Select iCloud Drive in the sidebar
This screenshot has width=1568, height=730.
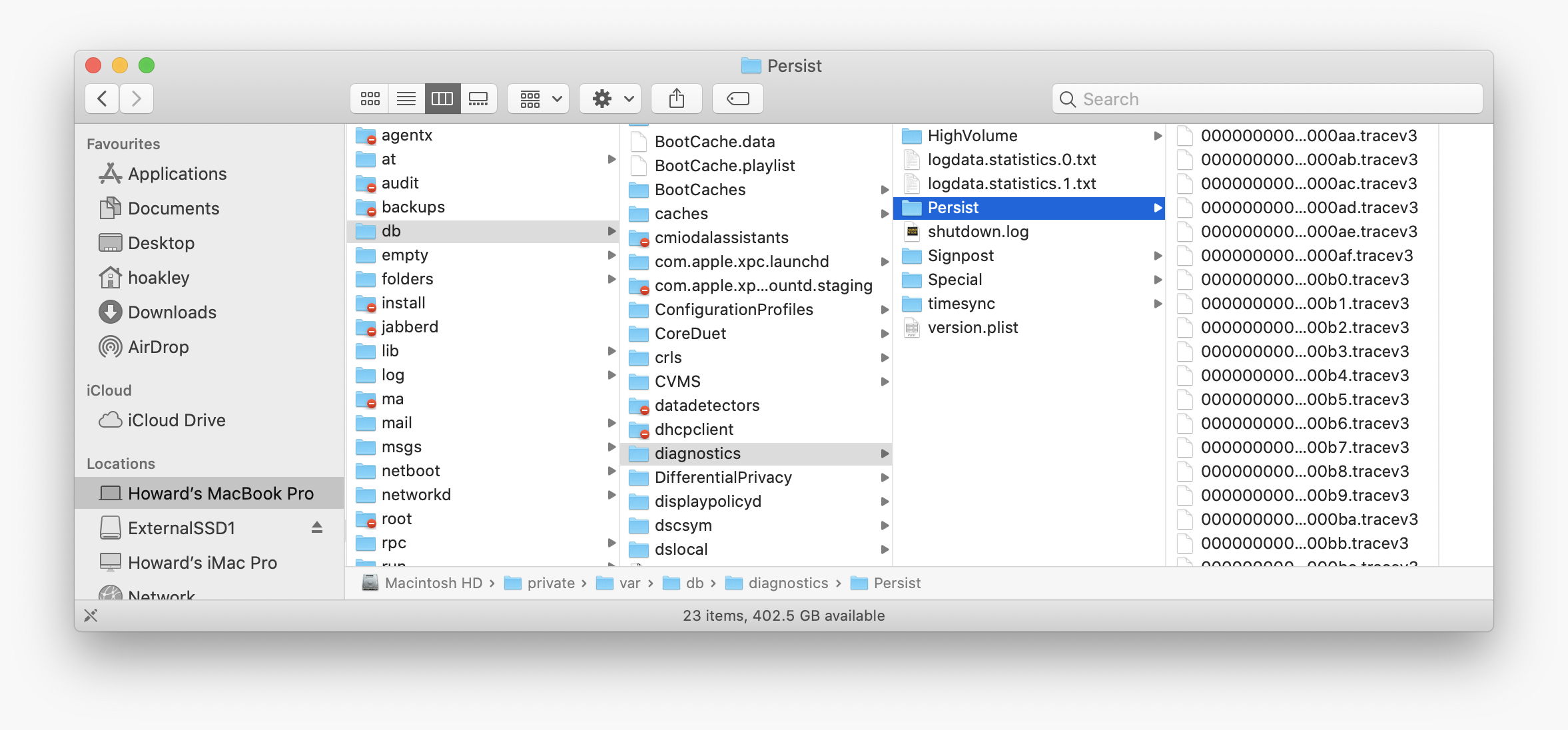(x=176, y=420)
